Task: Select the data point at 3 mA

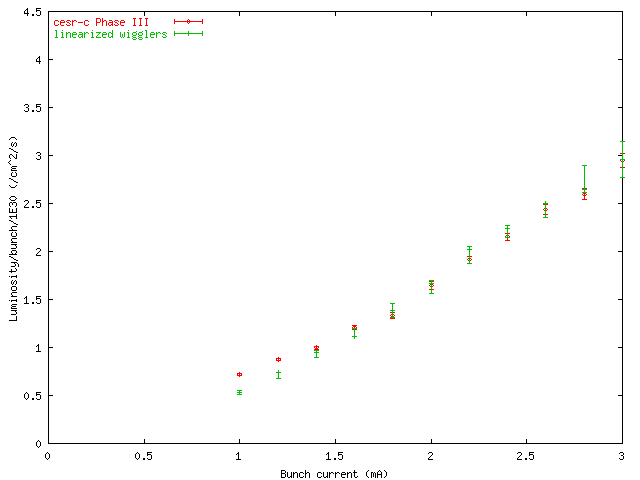Action: (622, 160)
